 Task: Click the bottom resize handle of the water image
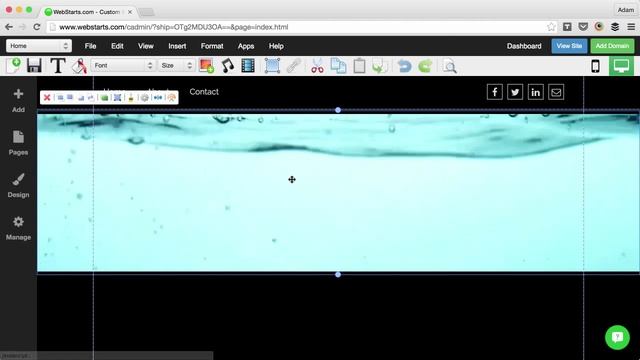pyautogui.click(x=338, y=275)
